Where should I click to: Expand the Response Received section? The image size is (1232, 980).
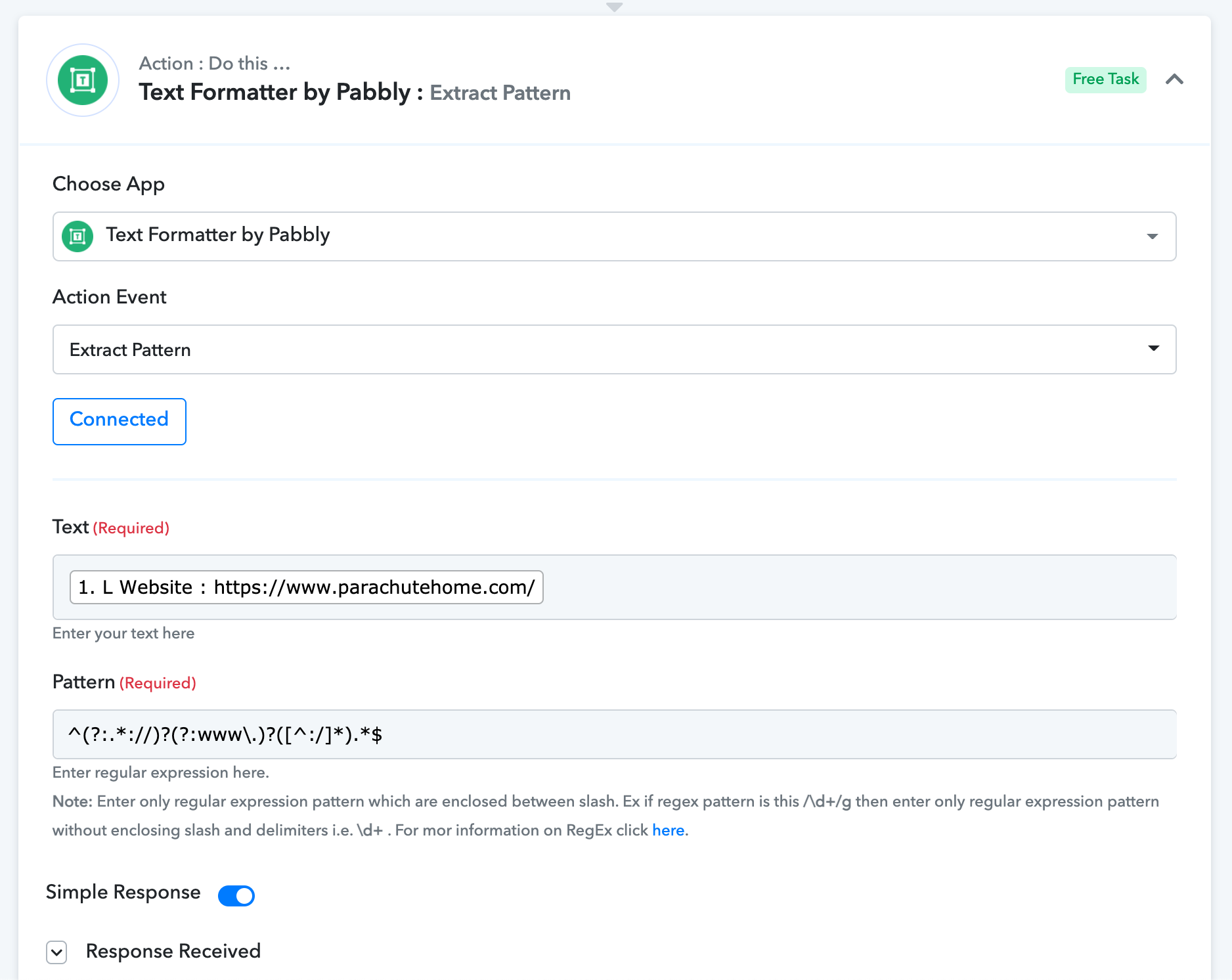pos(57,952)
